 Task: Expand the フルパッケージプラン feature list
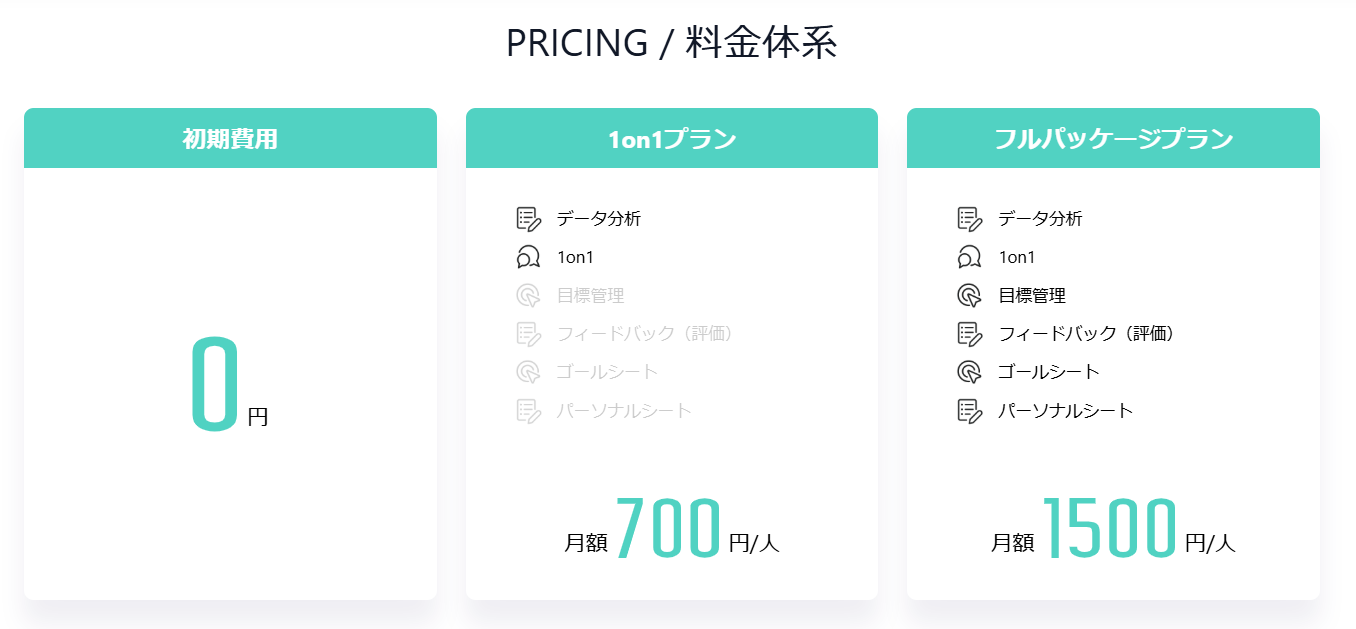tap(1113, 313)
